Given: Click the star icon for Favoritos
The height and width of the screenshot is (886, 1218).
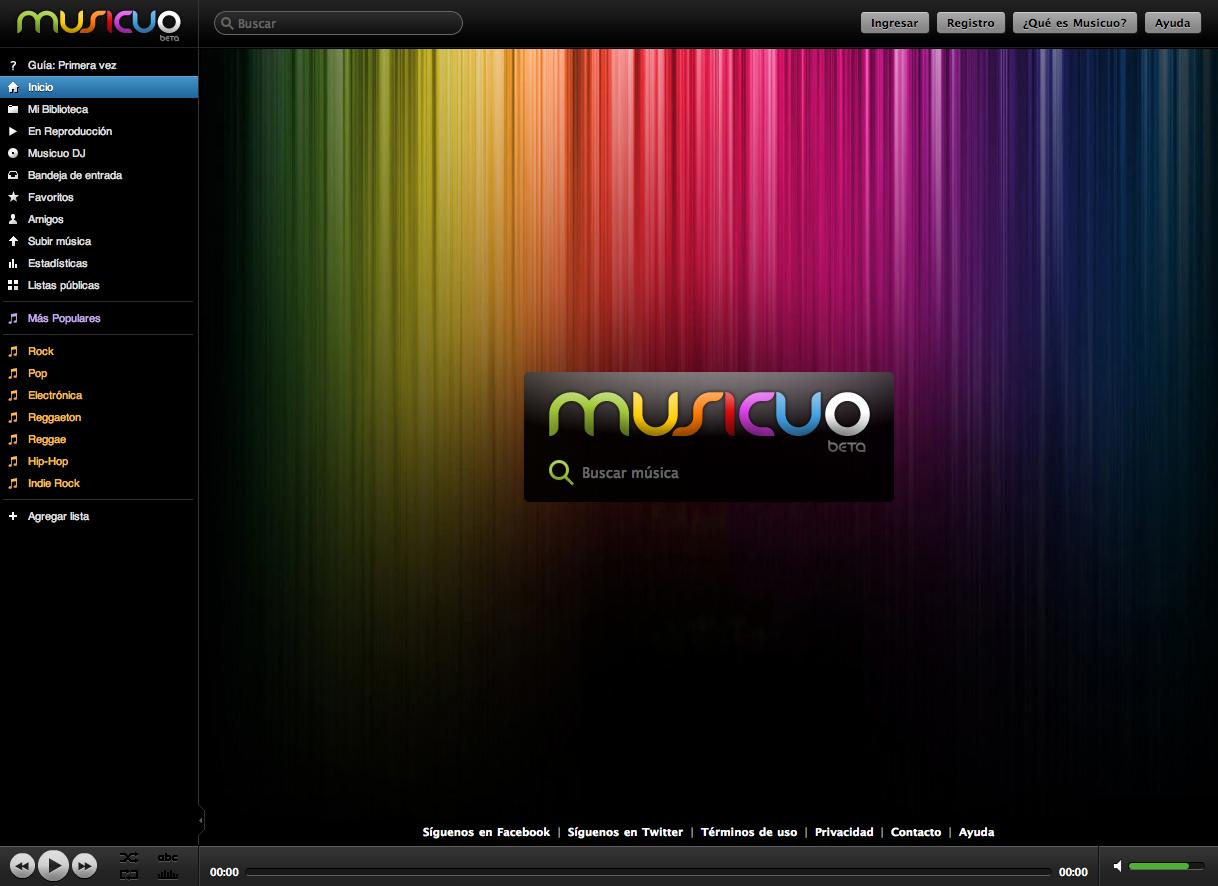Looking at the screenshot, I should [x=13, y=197].
